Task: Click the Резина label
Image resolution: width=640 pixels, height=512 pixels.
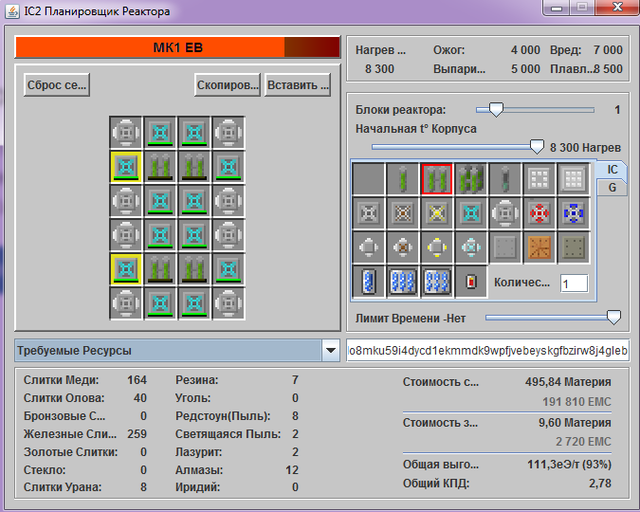Action: coord(197,380)
